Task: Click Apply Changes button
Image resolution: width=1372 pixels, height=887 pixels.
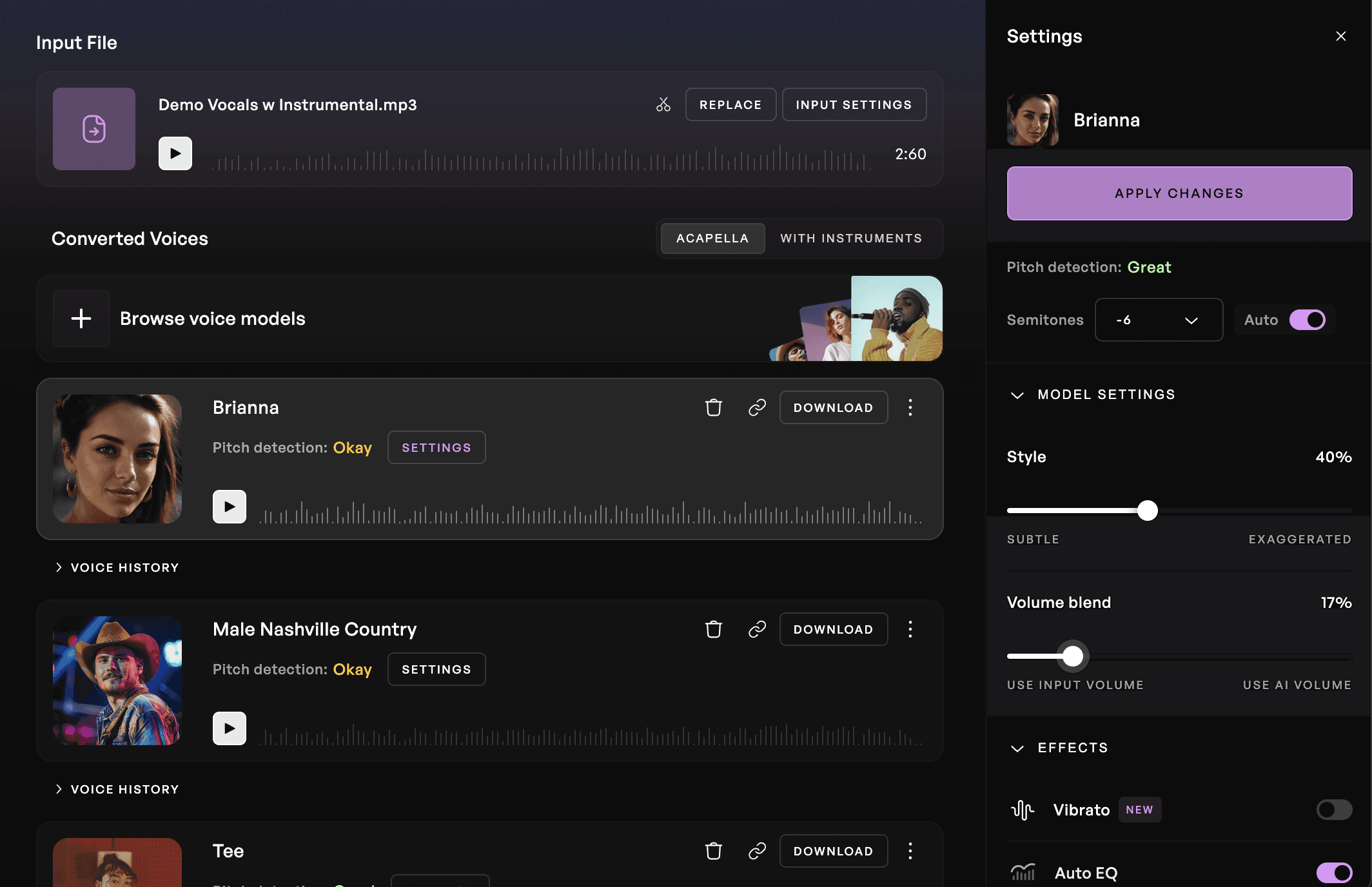Action: (1179, 193)
